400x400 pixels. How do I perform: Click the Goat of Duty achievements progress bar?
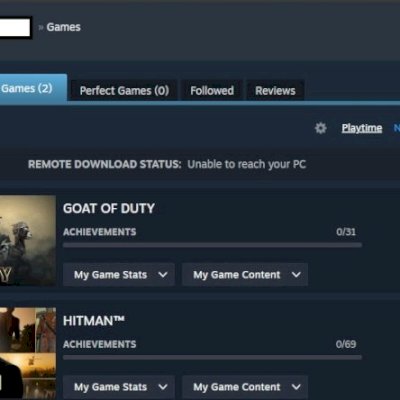point(212,245)
